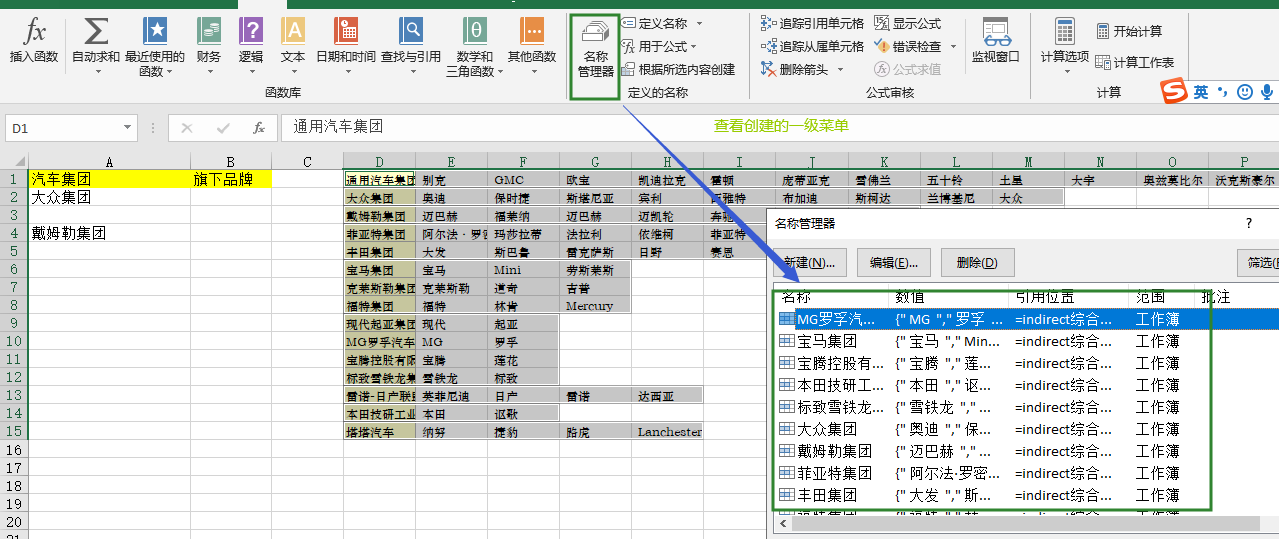Screen dimensions: 1279x539
Task: Open the 数学和三角函数 math functions menu
Action: (x=475, y=47)
